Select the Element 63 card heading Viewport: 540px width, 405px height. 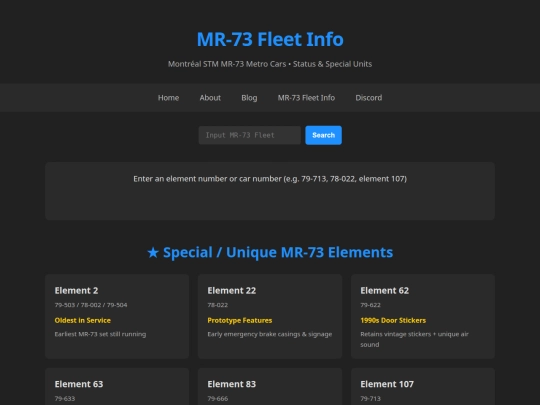(x=79, y=384)
